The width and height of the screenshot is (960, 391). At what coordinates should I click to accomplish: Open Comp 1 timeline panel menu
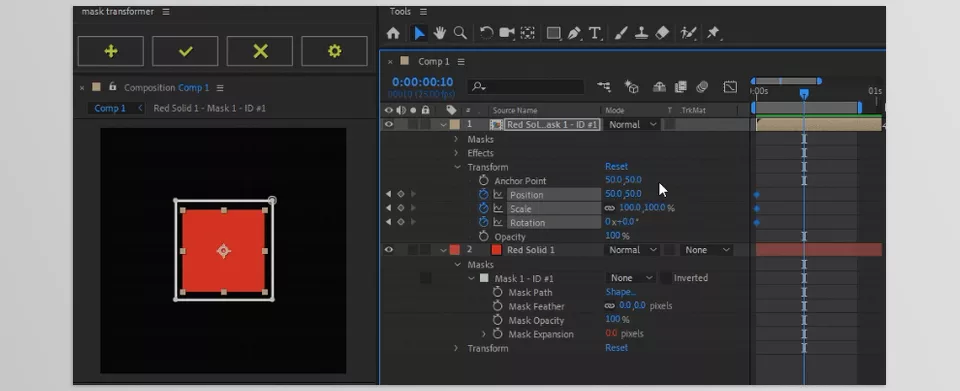(x=461, y=61)
